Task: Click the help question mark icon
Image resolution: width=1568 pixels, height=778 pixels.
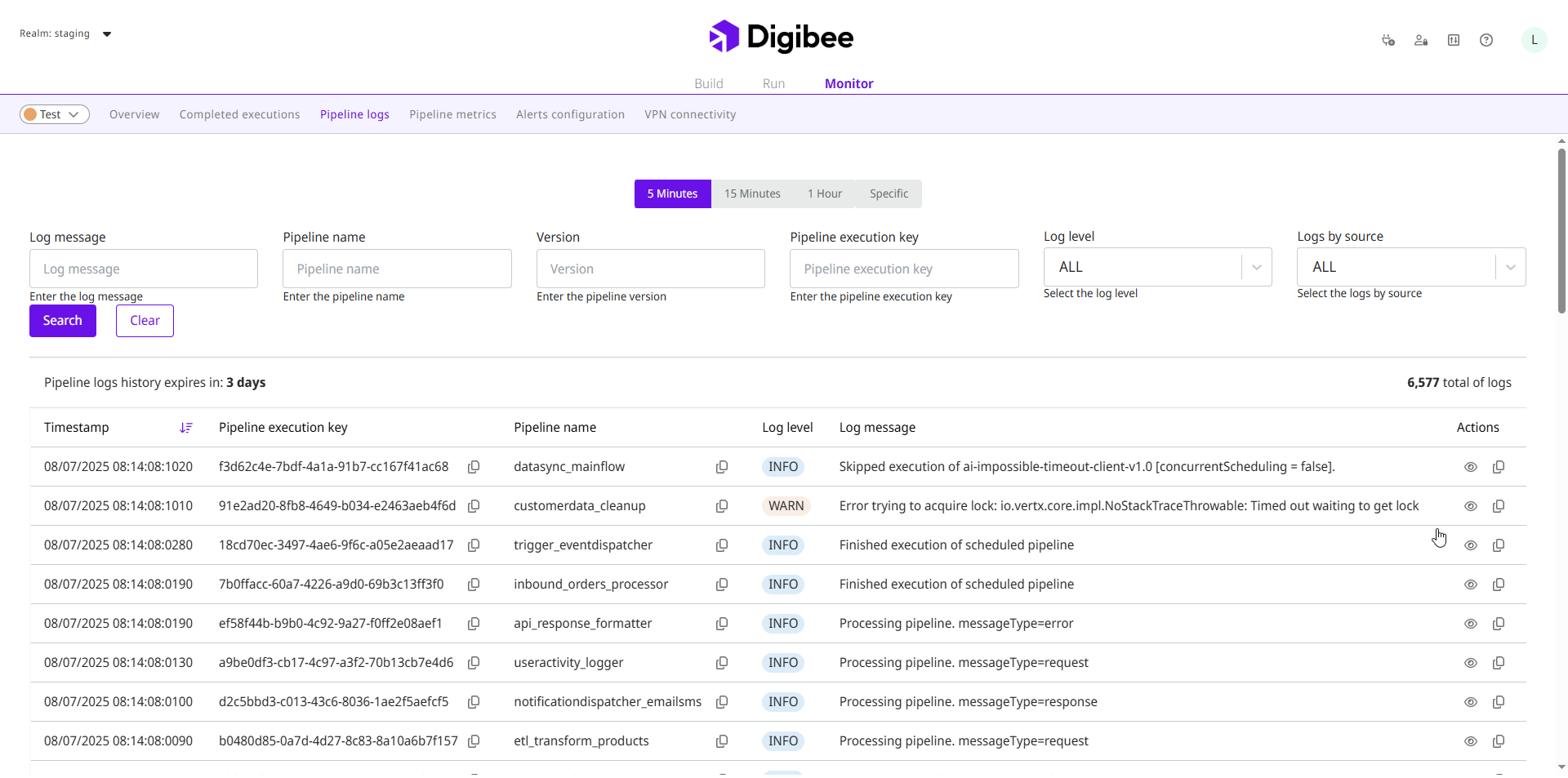Action: 1486,40
